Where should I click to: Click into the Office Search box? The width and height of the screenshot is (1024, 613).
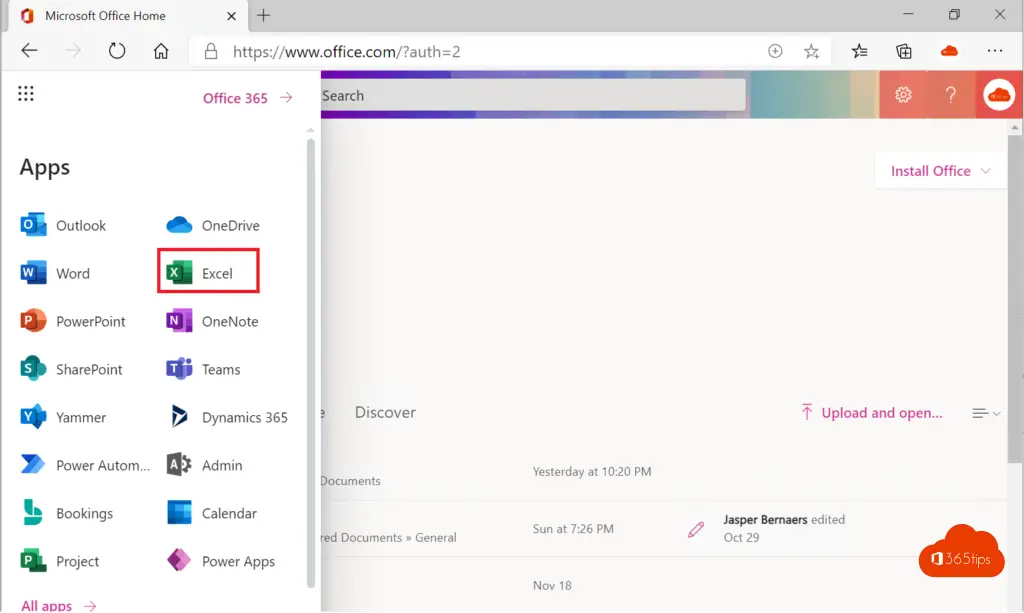[533, 95]
